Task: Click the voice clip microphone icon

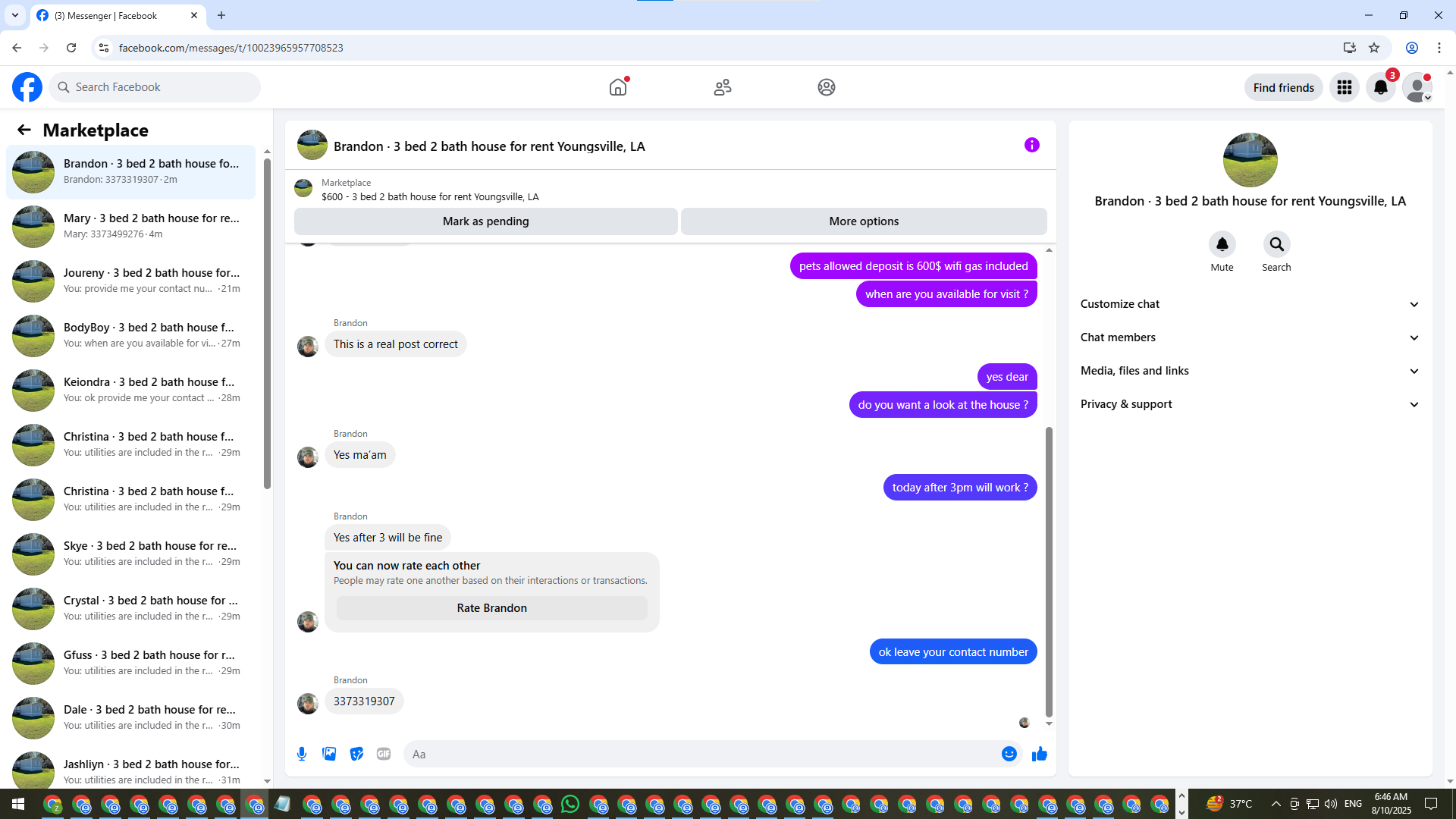Action: (x=302, y=754)
